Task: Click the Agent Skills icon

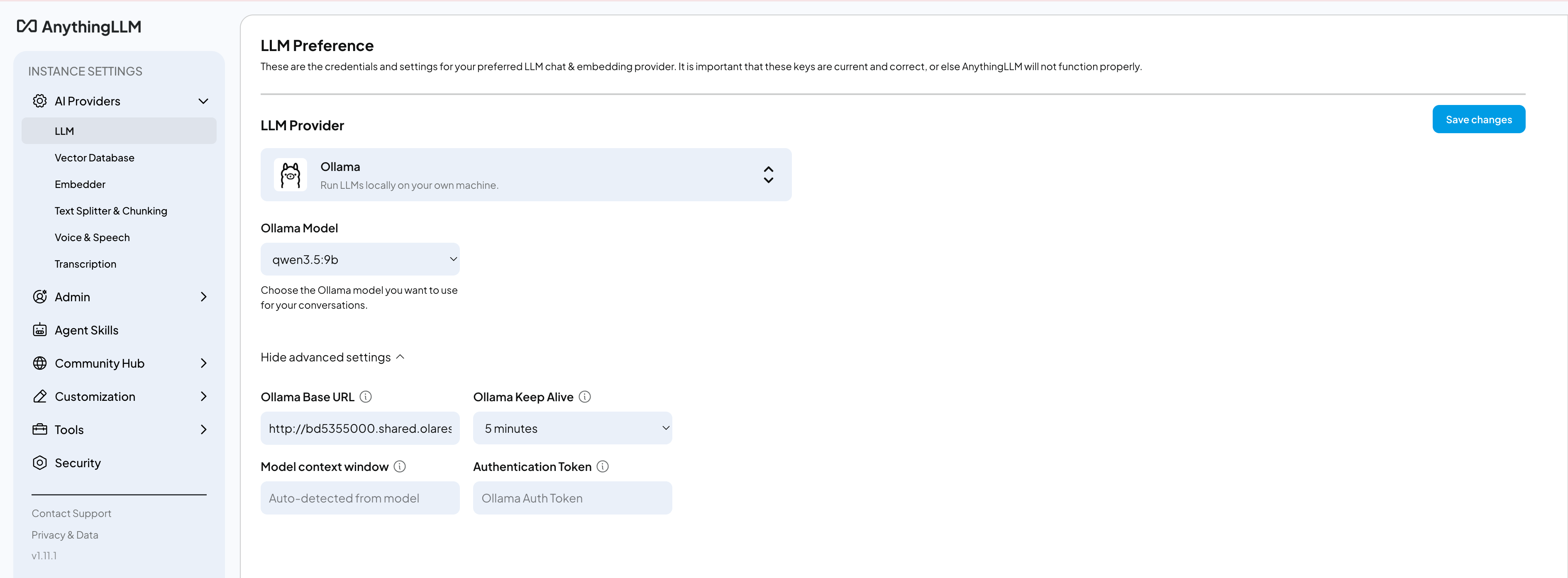Action: pyautogui.click(x=39, y=330)
